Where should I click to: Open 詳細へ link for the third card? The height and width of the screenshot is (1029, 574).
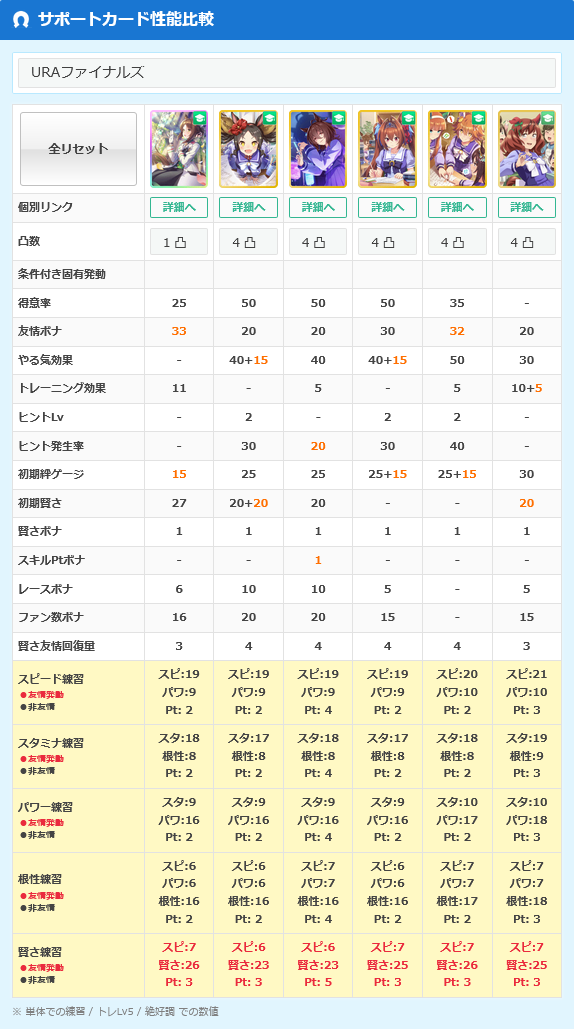(x=318, y=207)
